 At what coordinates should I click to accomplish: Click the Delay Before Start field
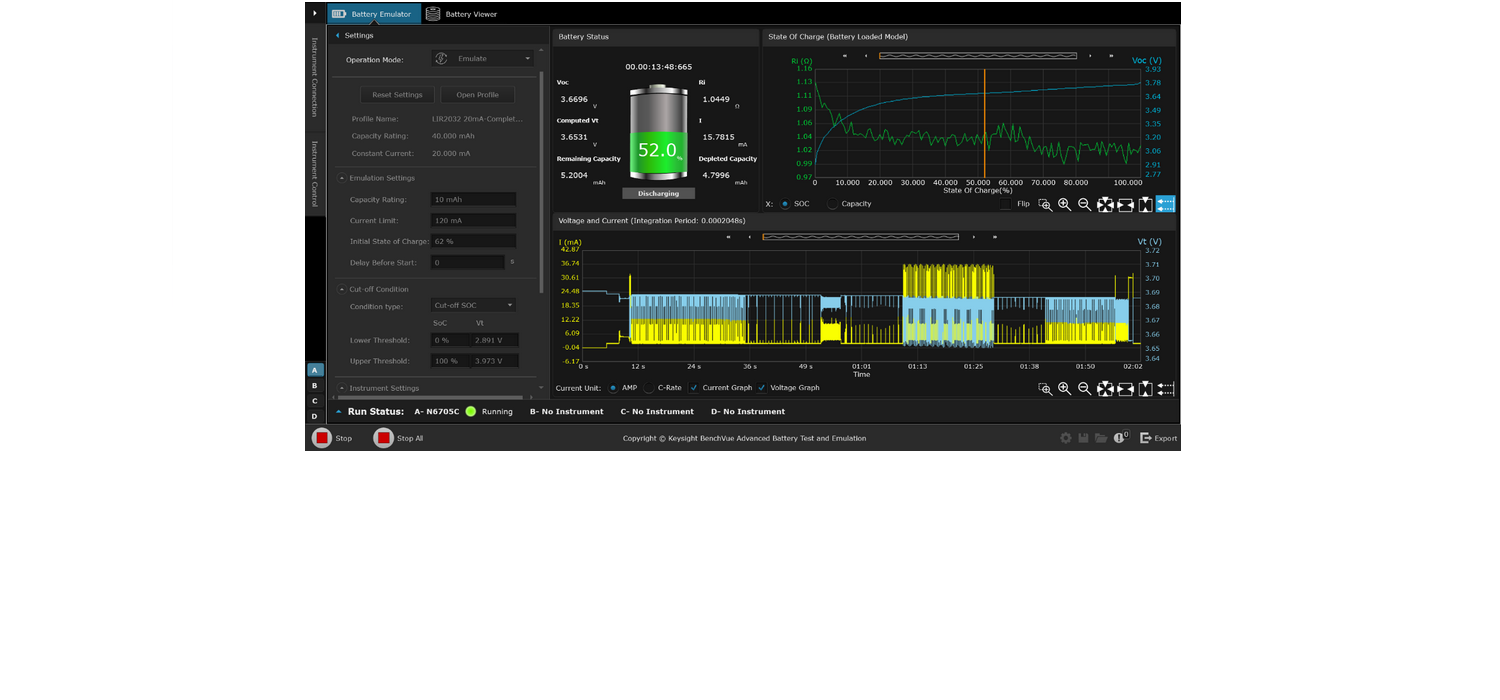tap(467, 262)
